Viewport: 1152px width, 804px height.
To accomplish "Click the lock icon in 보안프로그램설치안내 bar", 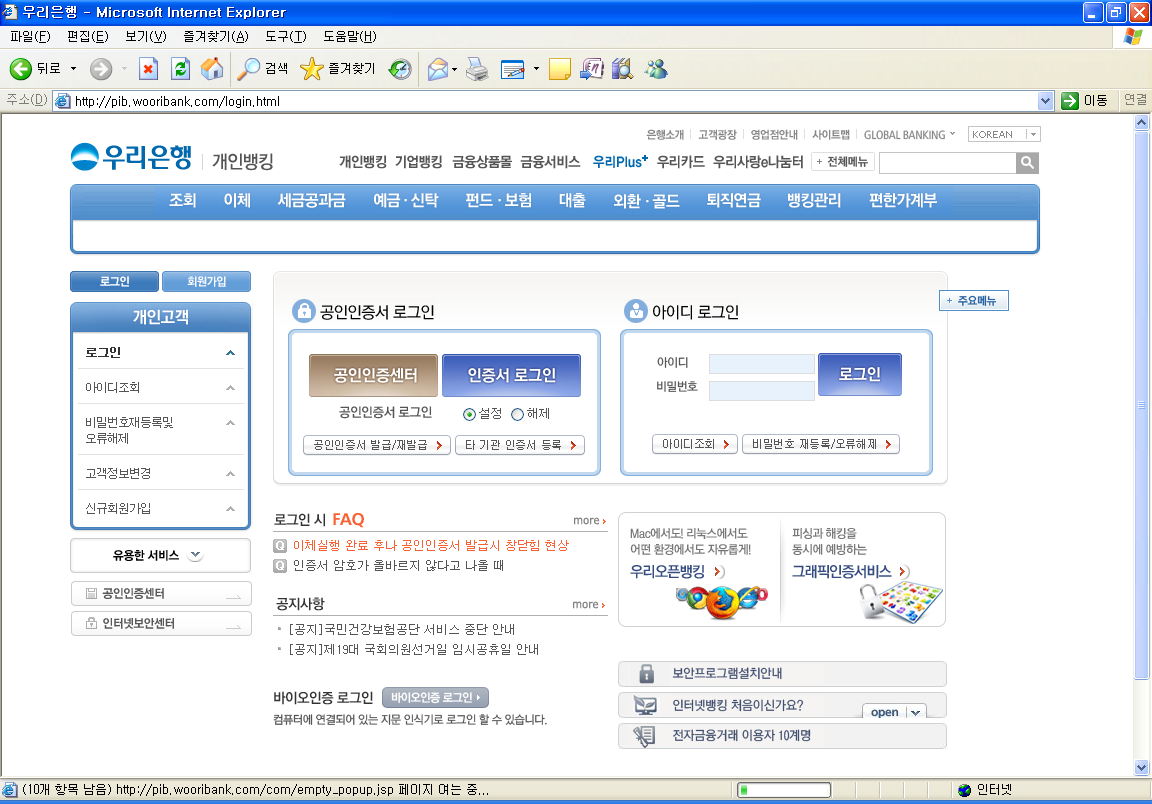I will pyautogui.click(x=646, y=673).
